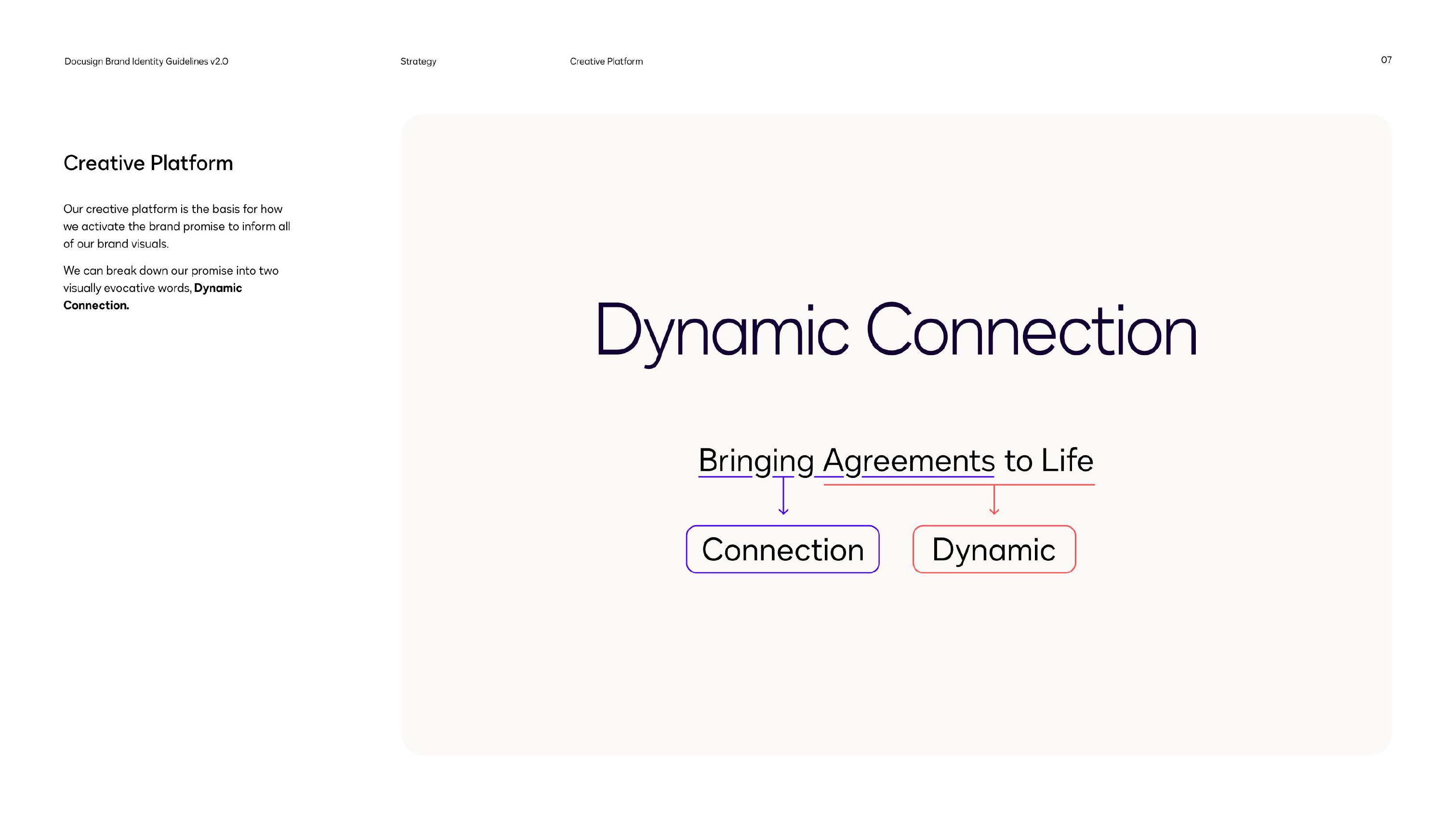
Task: Click the word Agreements in the tagline
Action: pos(908,460)
